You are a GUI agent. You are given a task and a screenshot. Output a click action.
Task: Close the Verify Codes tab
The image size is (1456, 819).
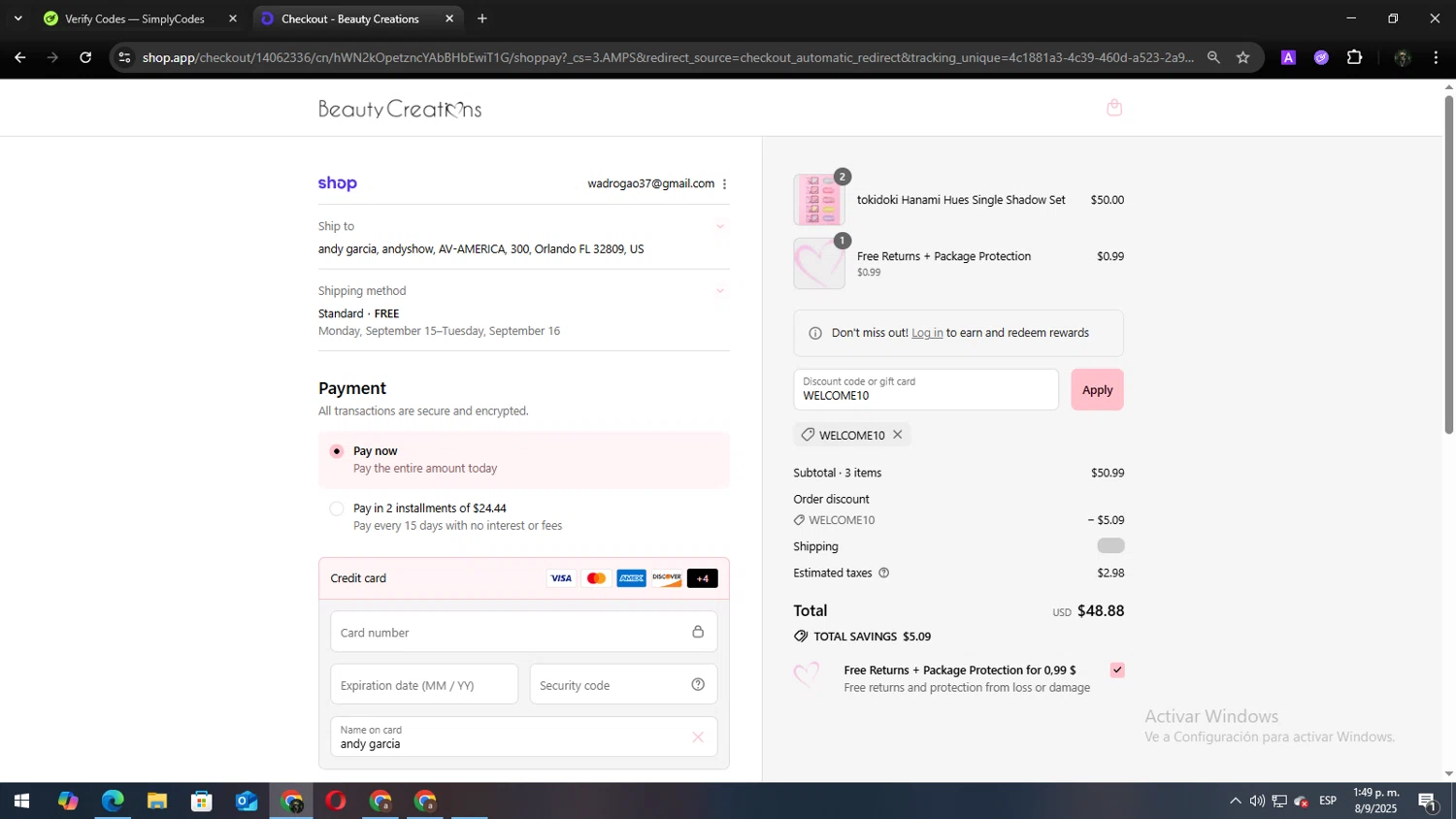click(x=233, y=18)
